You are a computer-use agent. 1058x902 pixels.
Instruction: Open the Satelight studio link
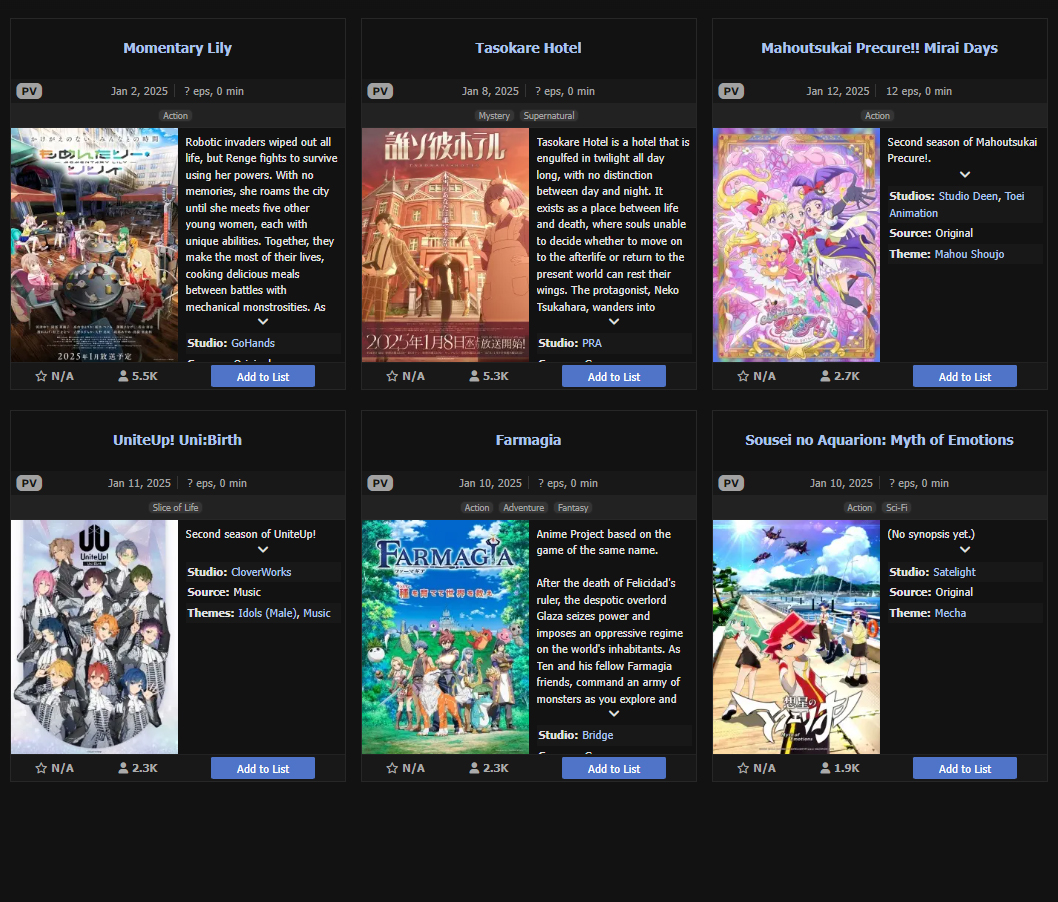point(954,572)
